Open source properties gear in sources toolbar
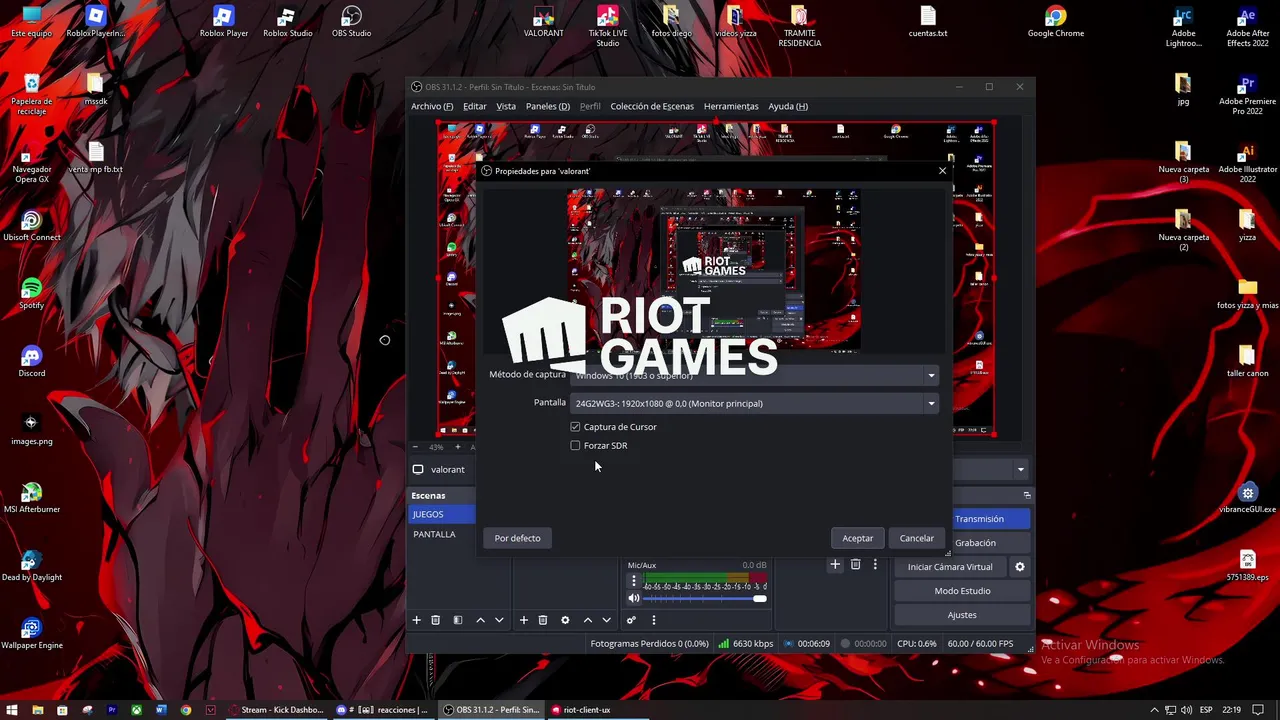This screenshot has width=1280, height=720. coord(565,620)
